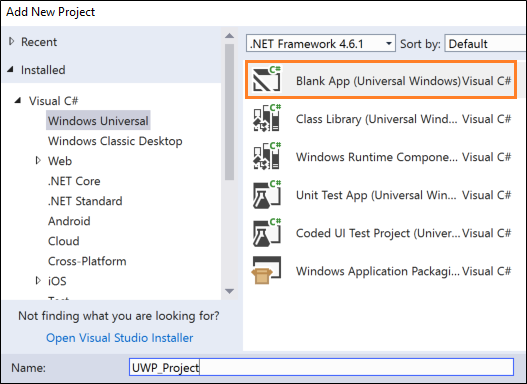Select Windows Application Packagi... text
This screenshot has height=384, width=527.
click(x=377, y=271)
